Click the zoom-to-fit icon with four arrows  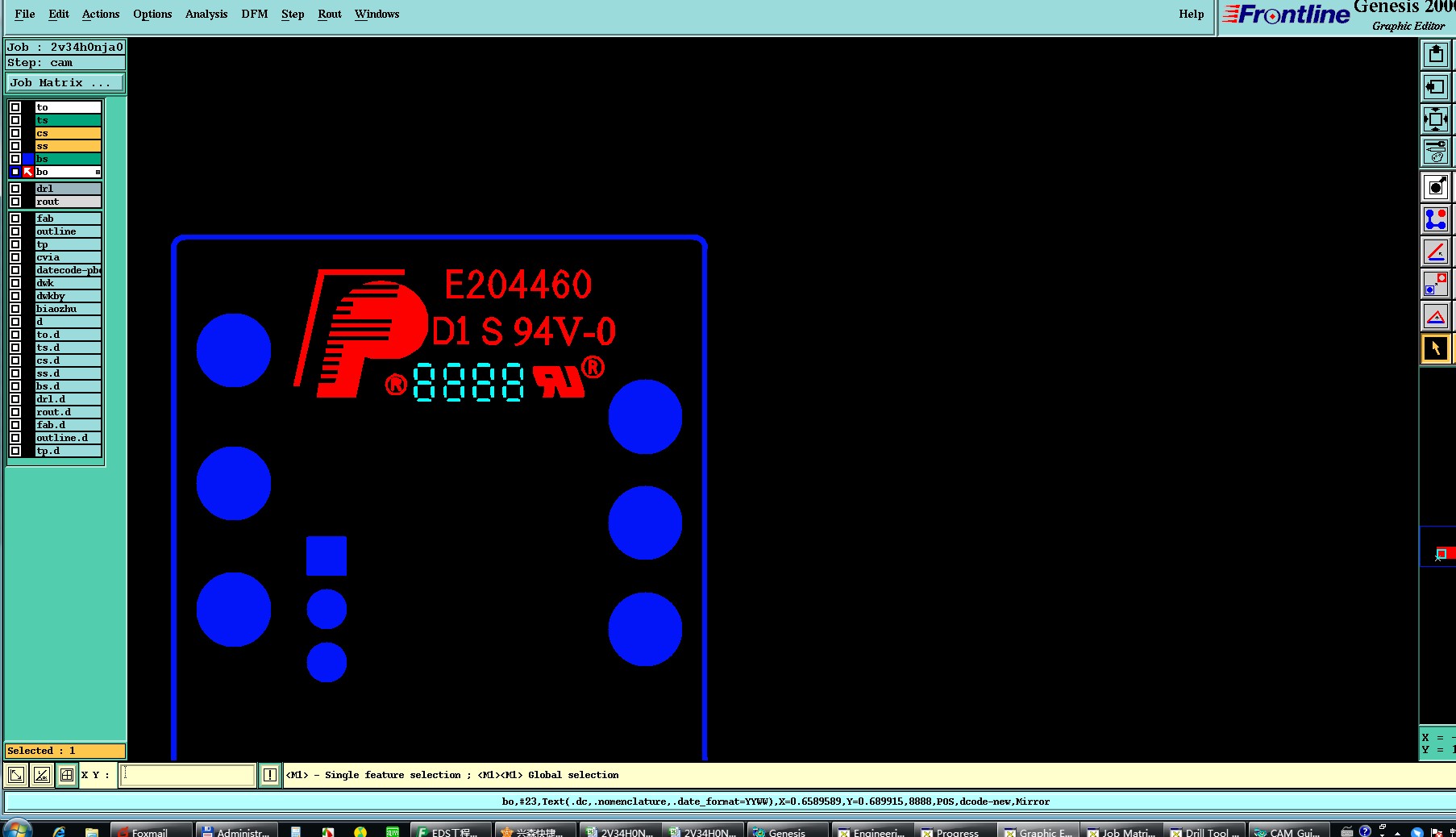tap(1435, 119)
